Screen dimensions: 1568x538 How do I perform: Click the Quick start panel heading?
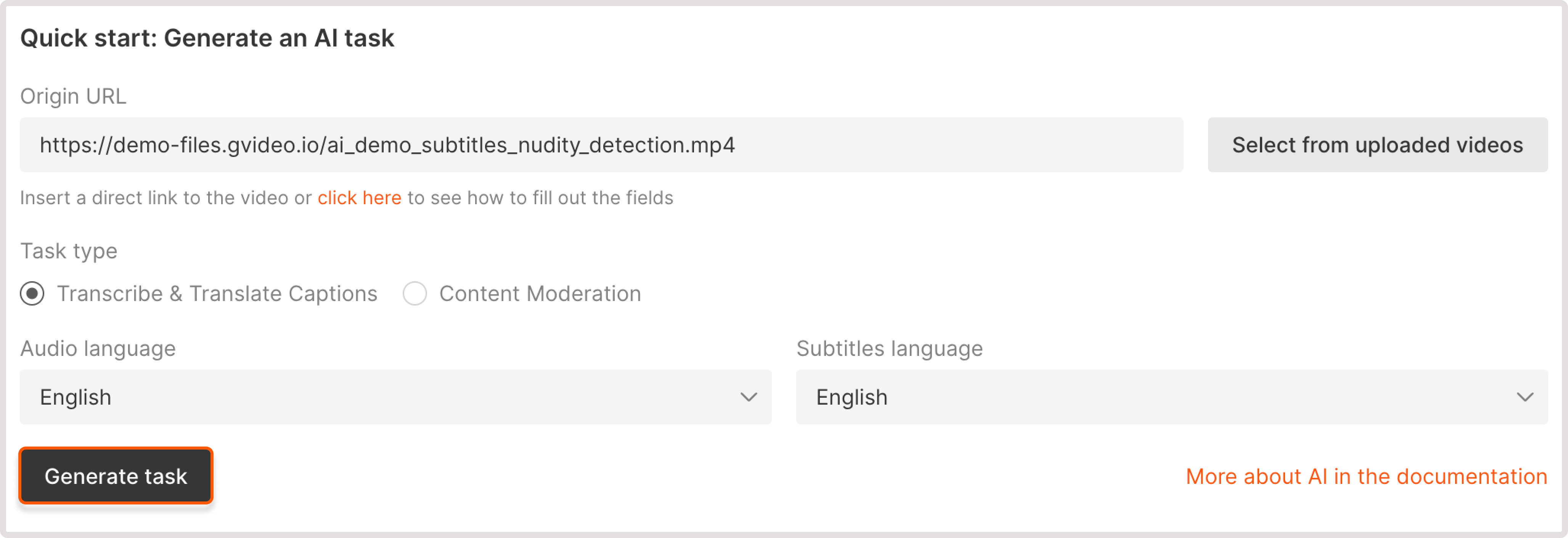coord(207,38)
